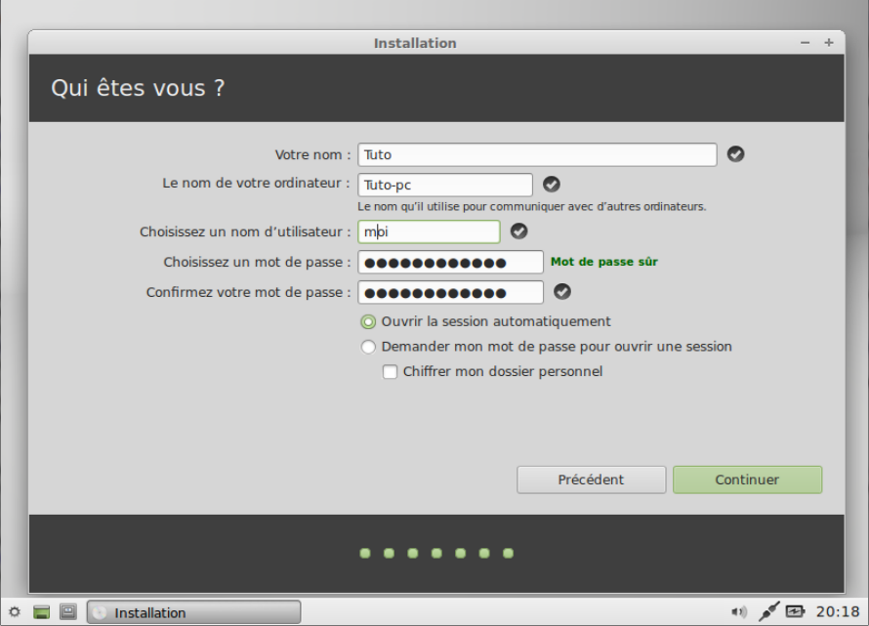Click the checkmark icon beside username field

519,231
